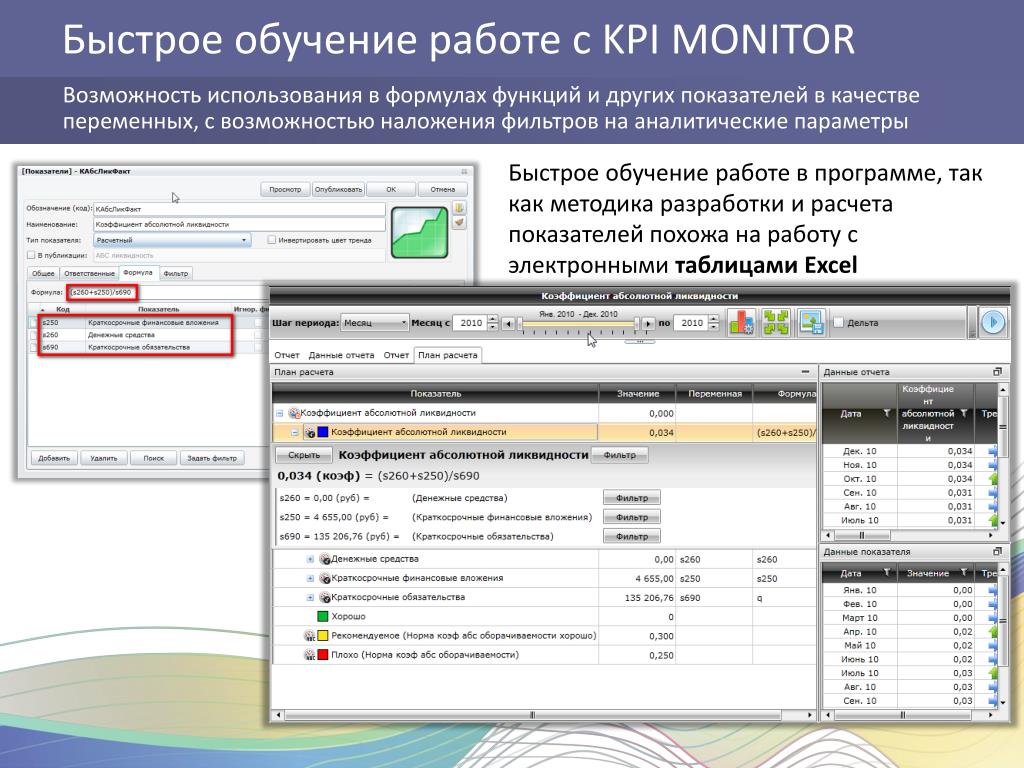
Task: Open the Тип показателя Расчетный dropdown
Action: [172, 240]
